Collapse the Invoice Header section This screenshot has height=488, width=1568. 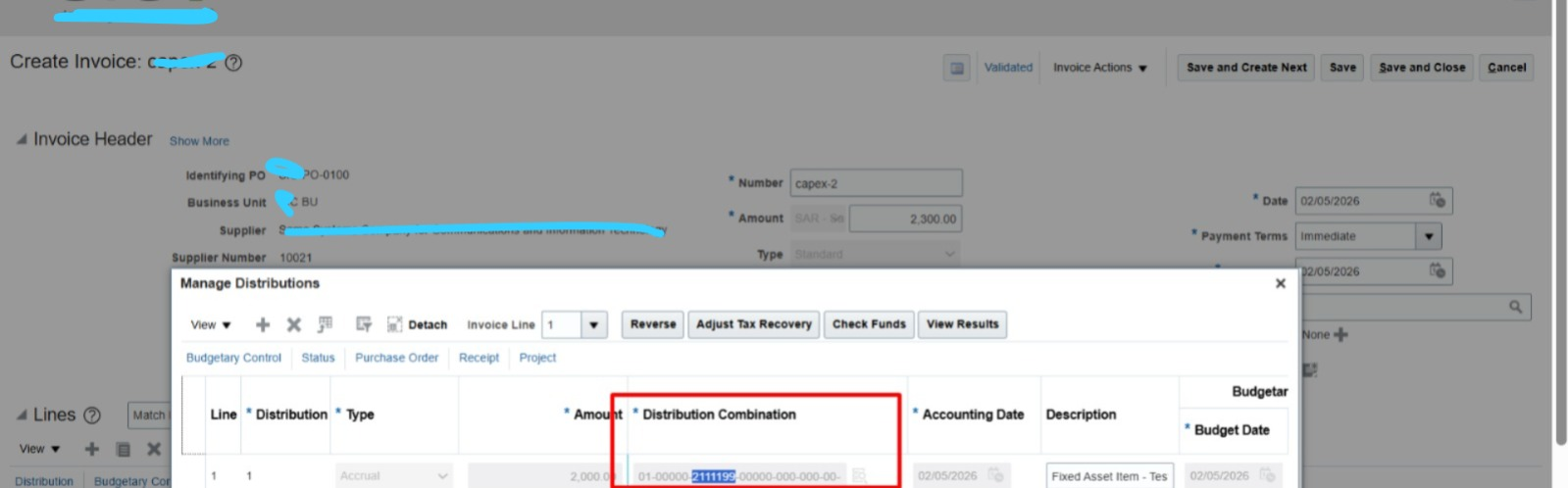(x=22, y=139)
